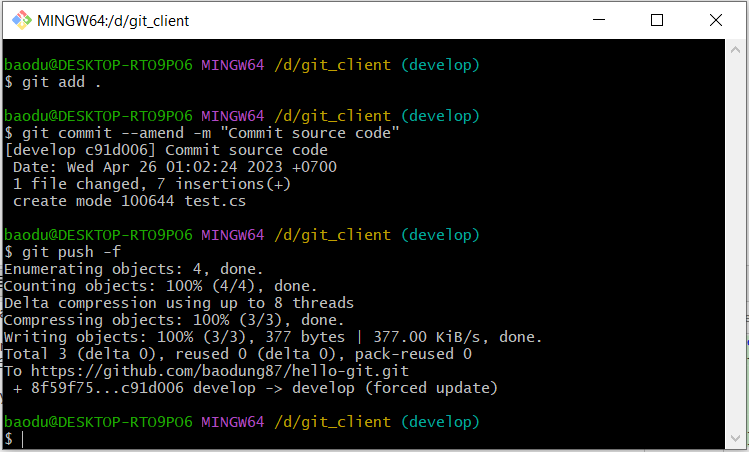This screenshot has height=452, width=749.
Task: Click the last prompt line above cursor
Action: pyautogui.click(x=242, y=422)
